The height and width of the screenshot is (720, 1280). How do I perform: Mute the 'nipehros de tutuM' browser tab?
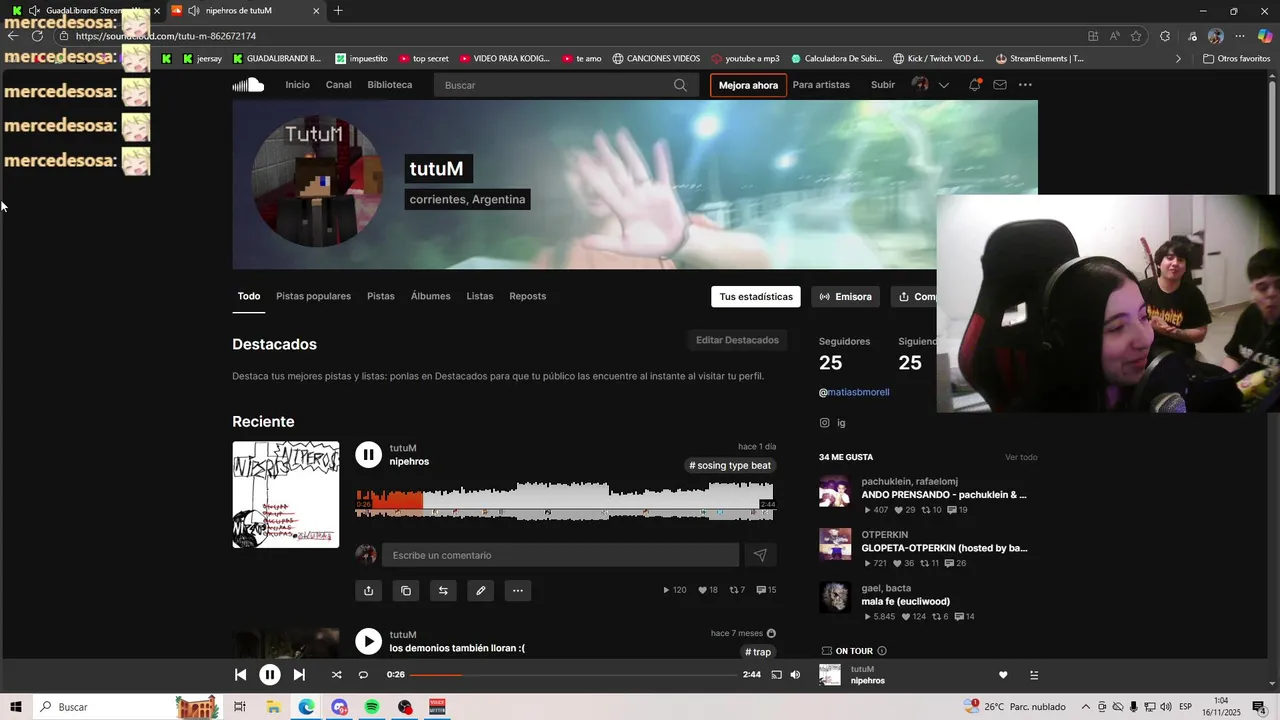[x=192, y=11]
